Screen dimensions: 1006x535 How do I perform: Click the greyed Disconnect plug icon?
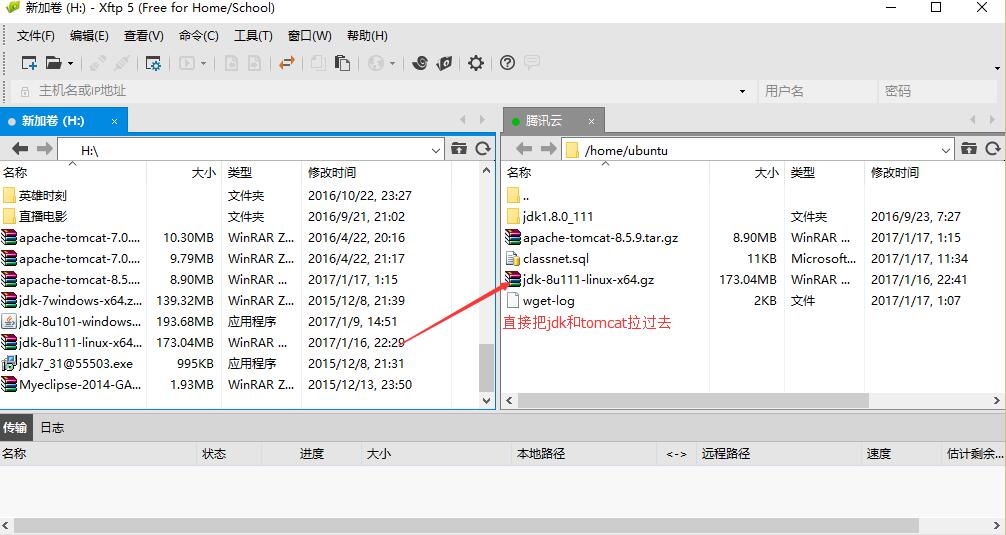click(122, 63)
